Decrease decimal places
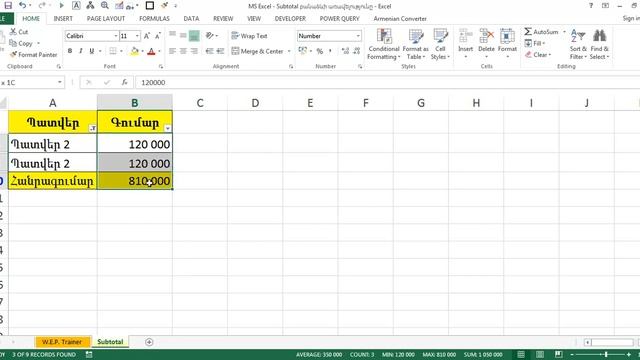This screenshot has width=640, height=360. coord(357,51)
